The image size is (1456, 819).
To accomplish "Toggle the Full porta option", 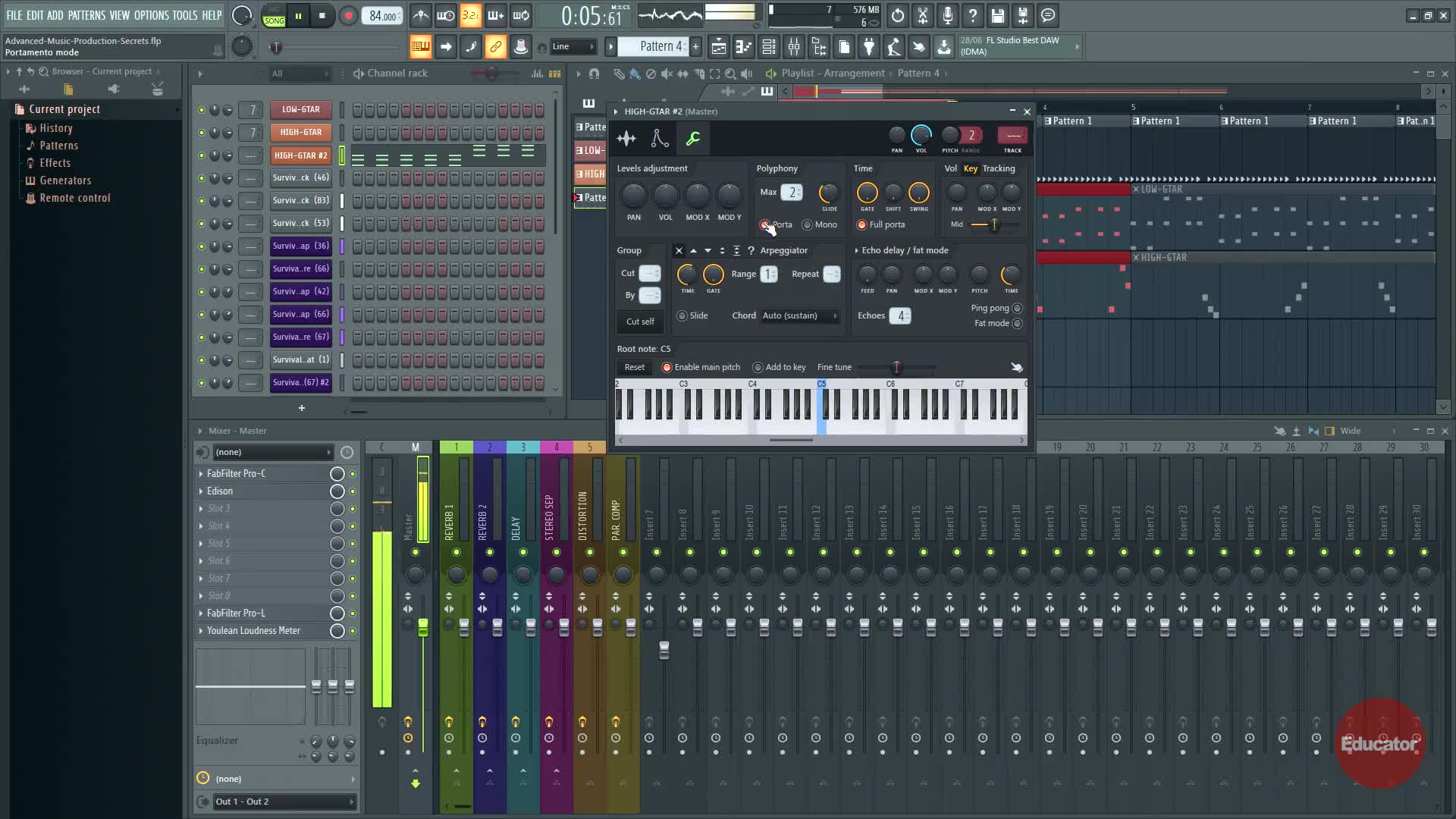I will coord(862,225).
